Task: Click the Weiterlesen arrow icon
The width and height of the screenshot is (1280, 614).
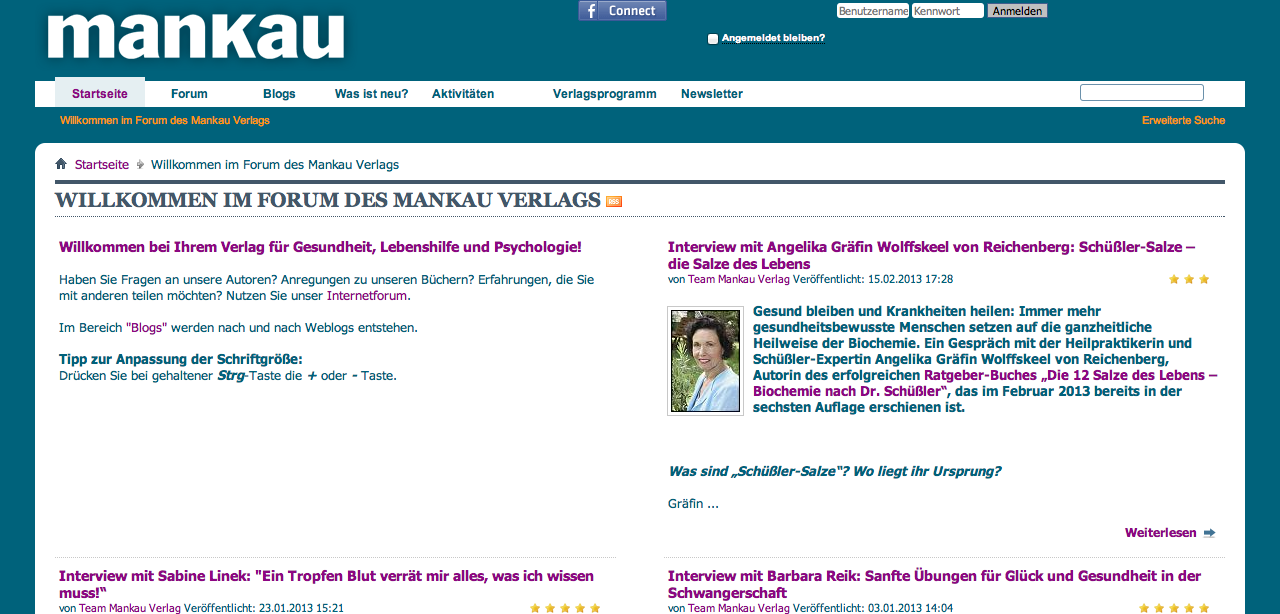Action: (1209, 533)
